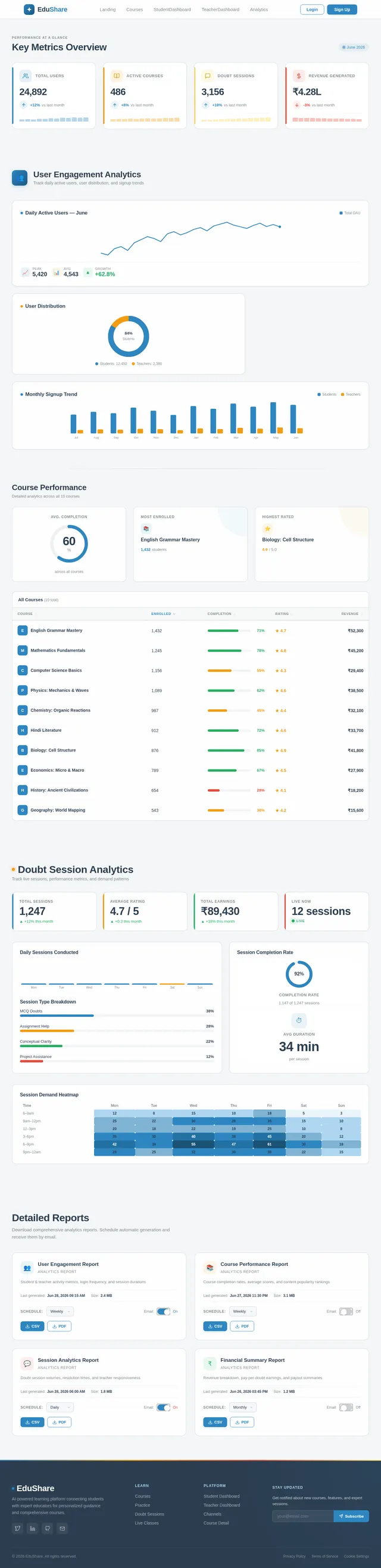Click the newsletter email input field
The image size is (381, 1568).
[x=302, y=1516]
